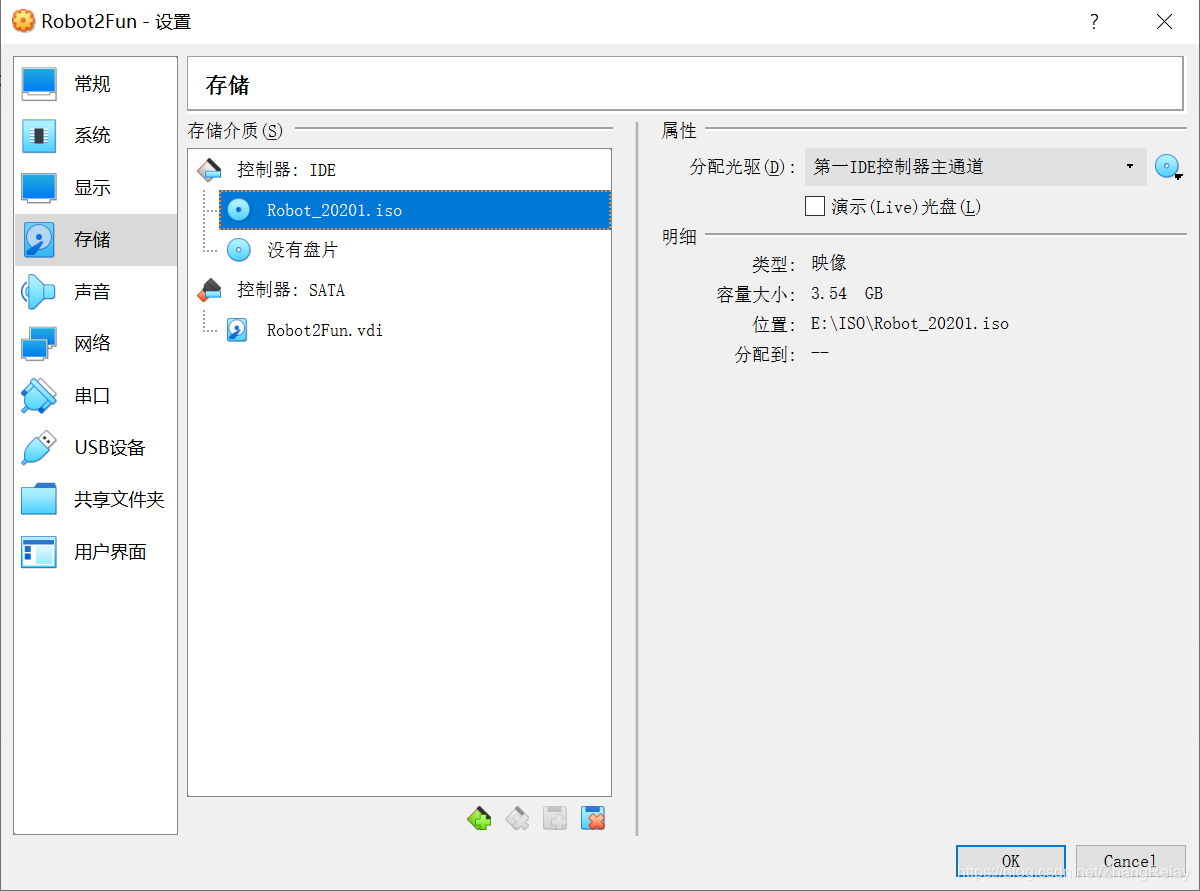Toggle the 演示(Live)光盘 checkbox
This screenshot has width=1200, height=891.
click(815, 207)
